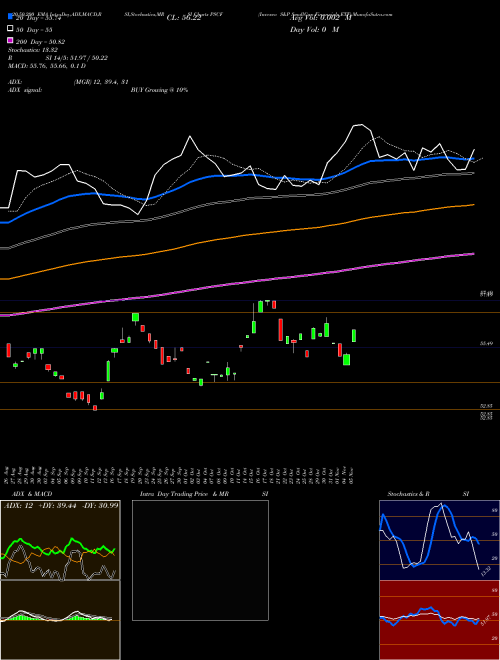The height and width of the screenshot is (660, 500).
Task: Click the 'MACD: 55.76, 55.66, 0.1 D' line
Action: [47, 66]
